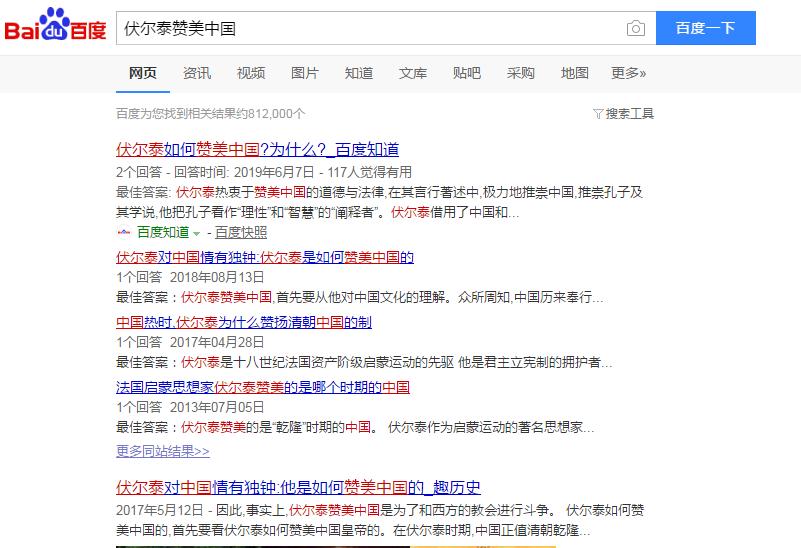This screenshot has height=548, width=801.
Task: Open result 中国热时,伏尔泰为什么赞扬清朝中国的制
Action: pos(244,322)
